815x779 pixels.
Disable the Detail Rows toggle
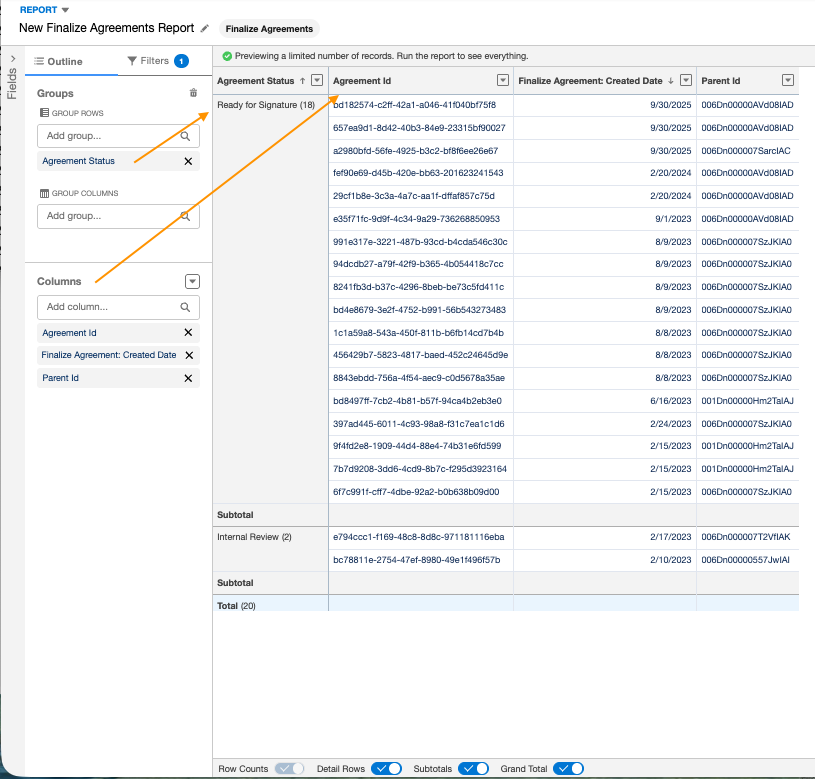[x=386, y=769]
